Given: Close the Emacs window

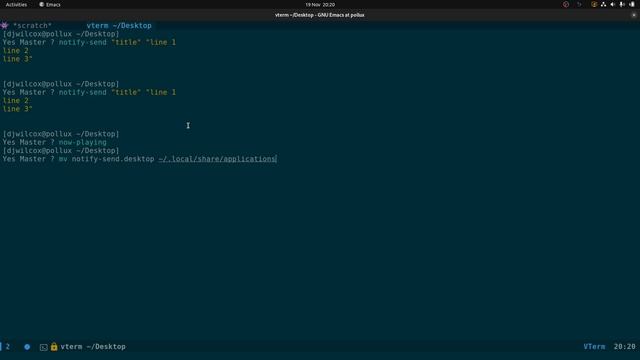Looking at the screenshot, I should coord(634,15).
